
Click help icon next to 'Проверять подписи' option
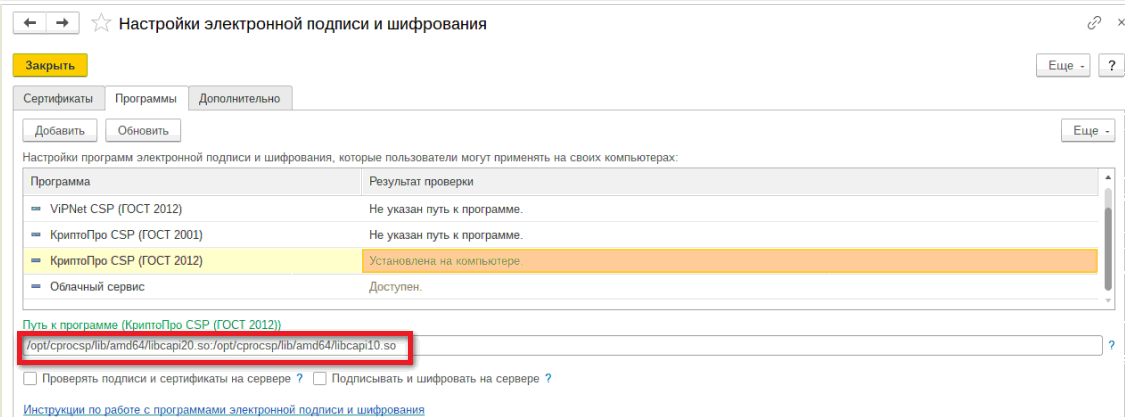pos(299,379)
